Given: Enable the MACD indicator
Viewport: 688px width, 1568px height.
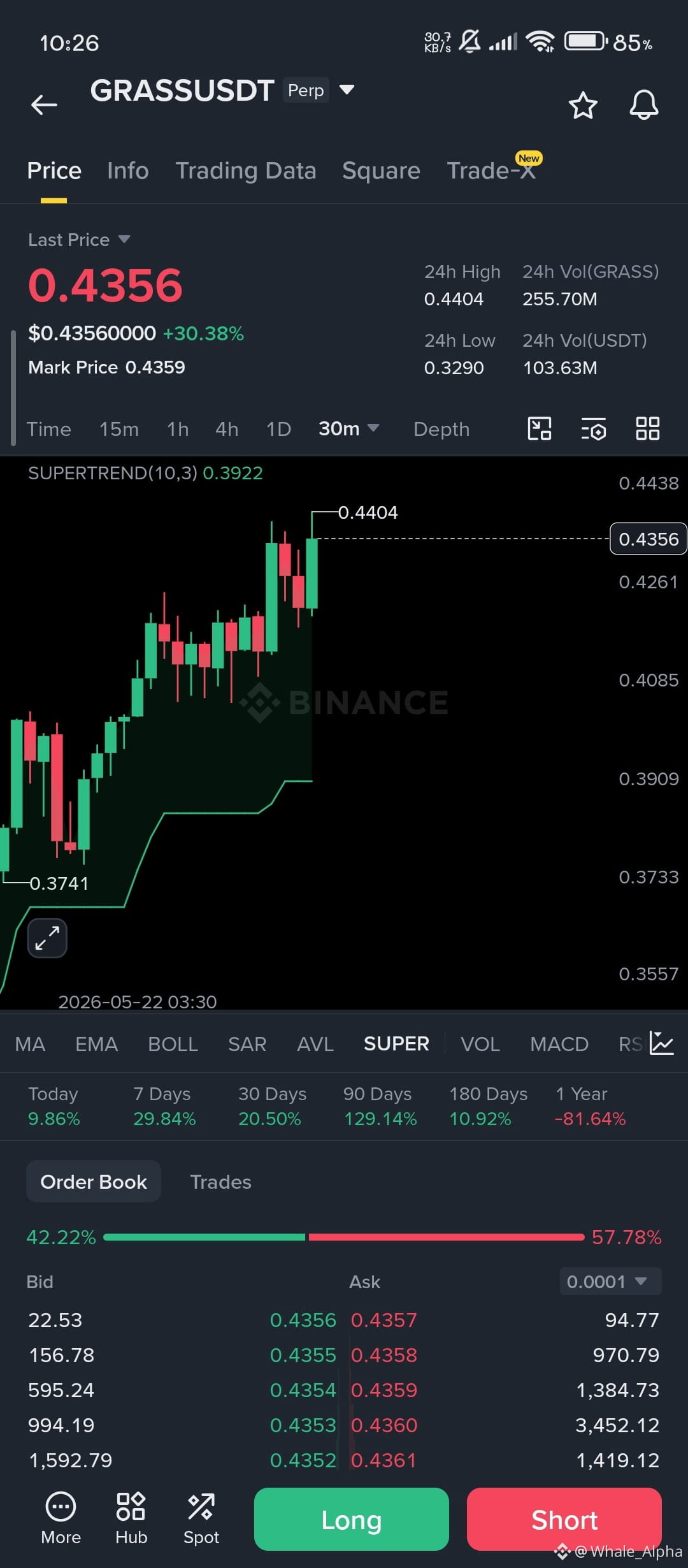Looking at the screenshot, I should [559, 1044].
